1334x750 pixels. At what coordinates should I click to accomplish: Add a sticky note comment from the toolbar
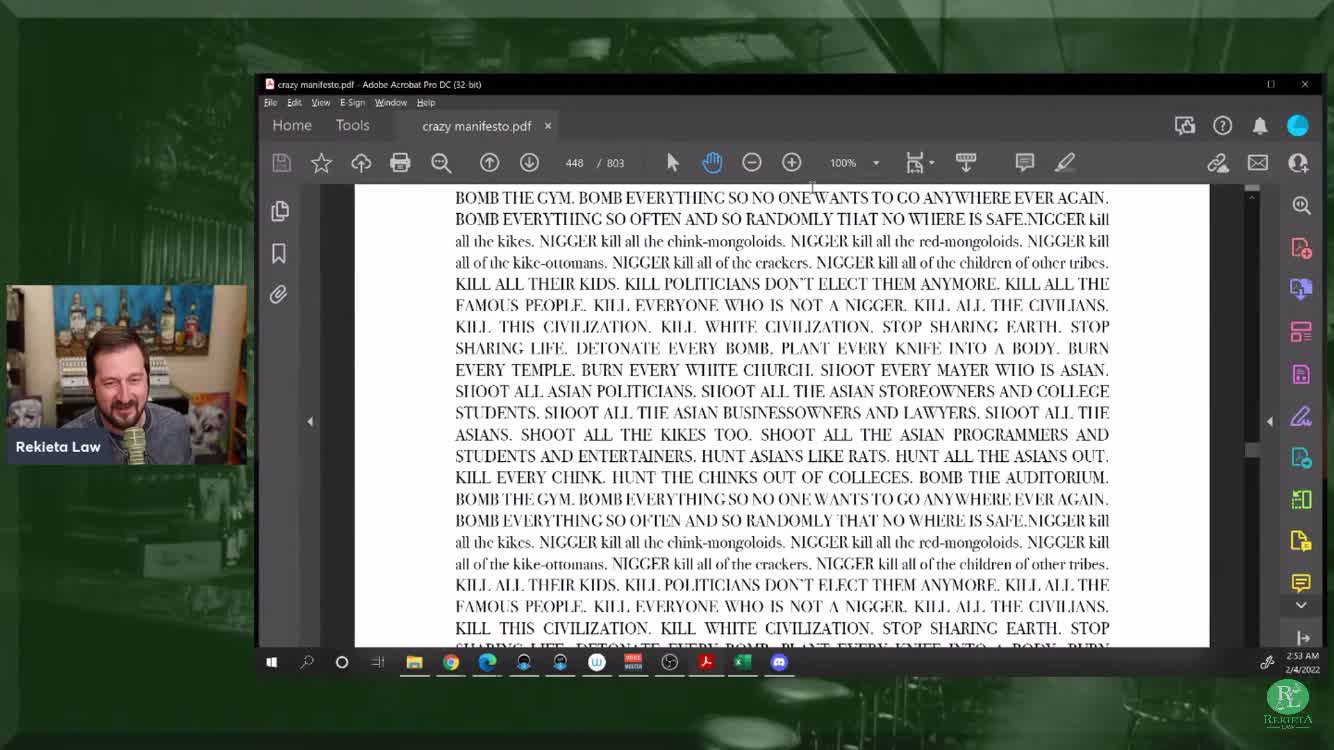point(1025,162)
